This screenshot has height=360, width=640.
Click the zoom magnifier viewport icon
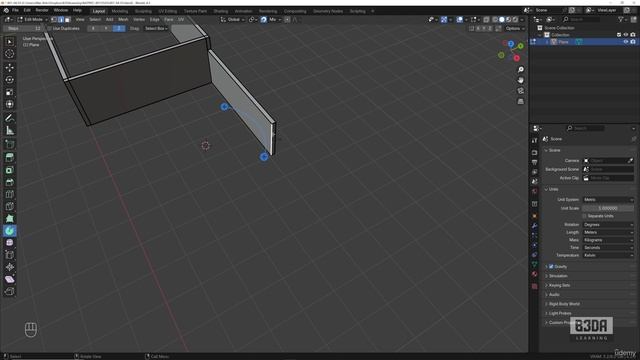coord(520,69)
